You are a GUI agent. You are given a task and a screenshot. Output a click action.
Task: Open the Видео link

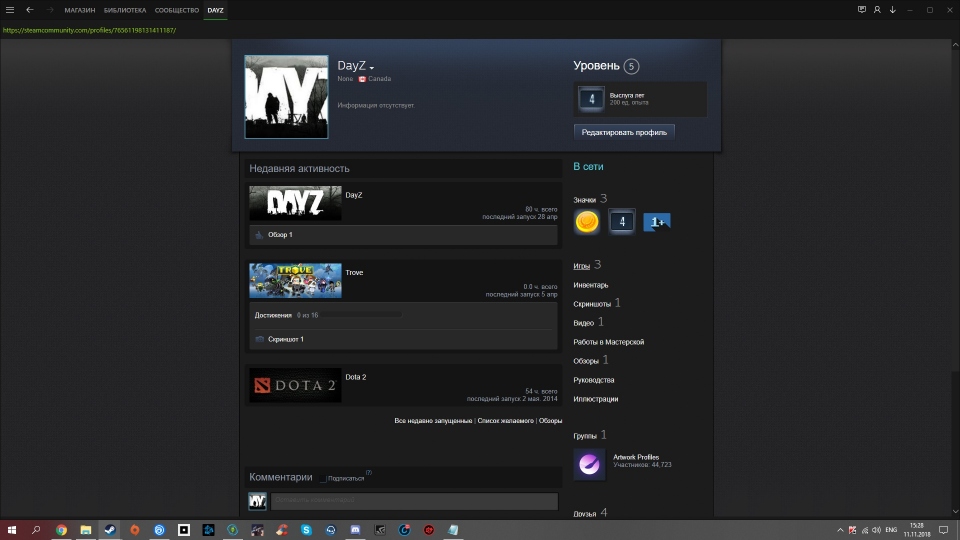(583, 323)
